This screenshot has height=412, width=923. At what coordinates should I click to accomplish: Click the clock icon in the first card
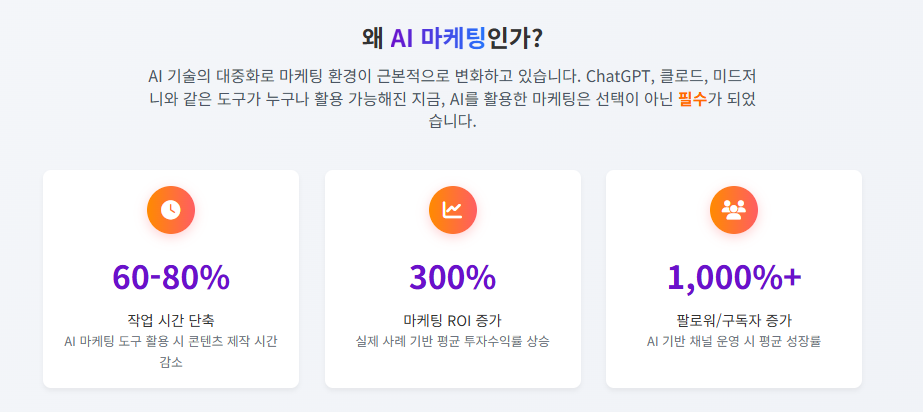coord(171,210)
